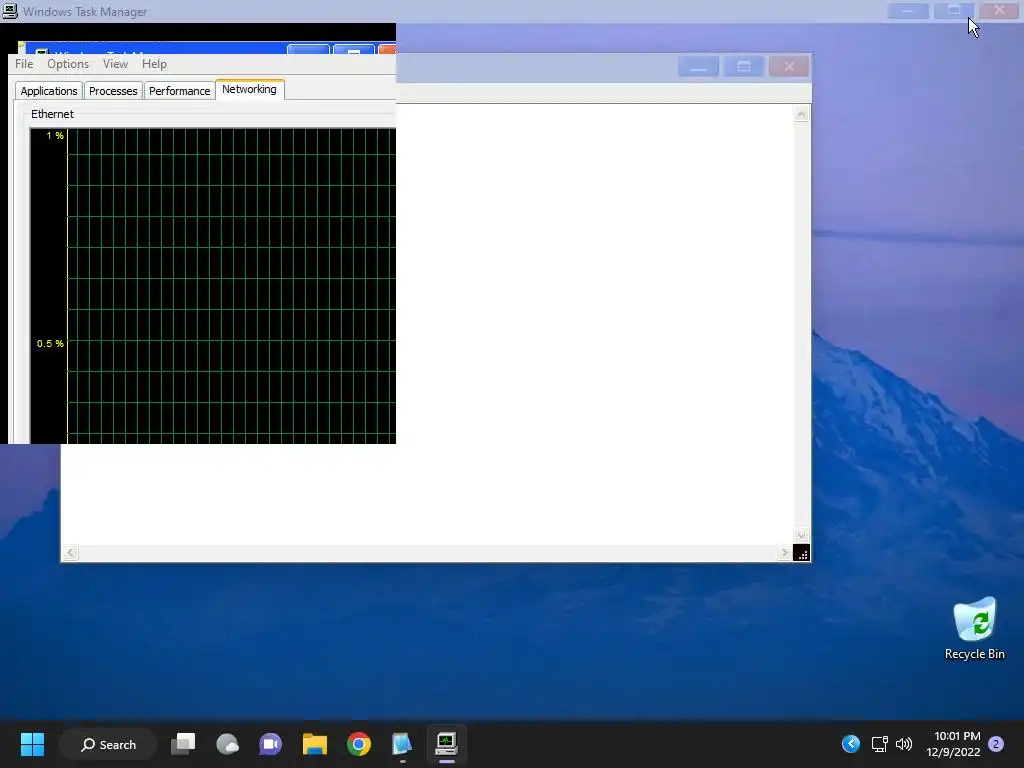Screen dimensions: 1024x768
Task: Click the background window's scroll right arrow
Action: (784, 553)
